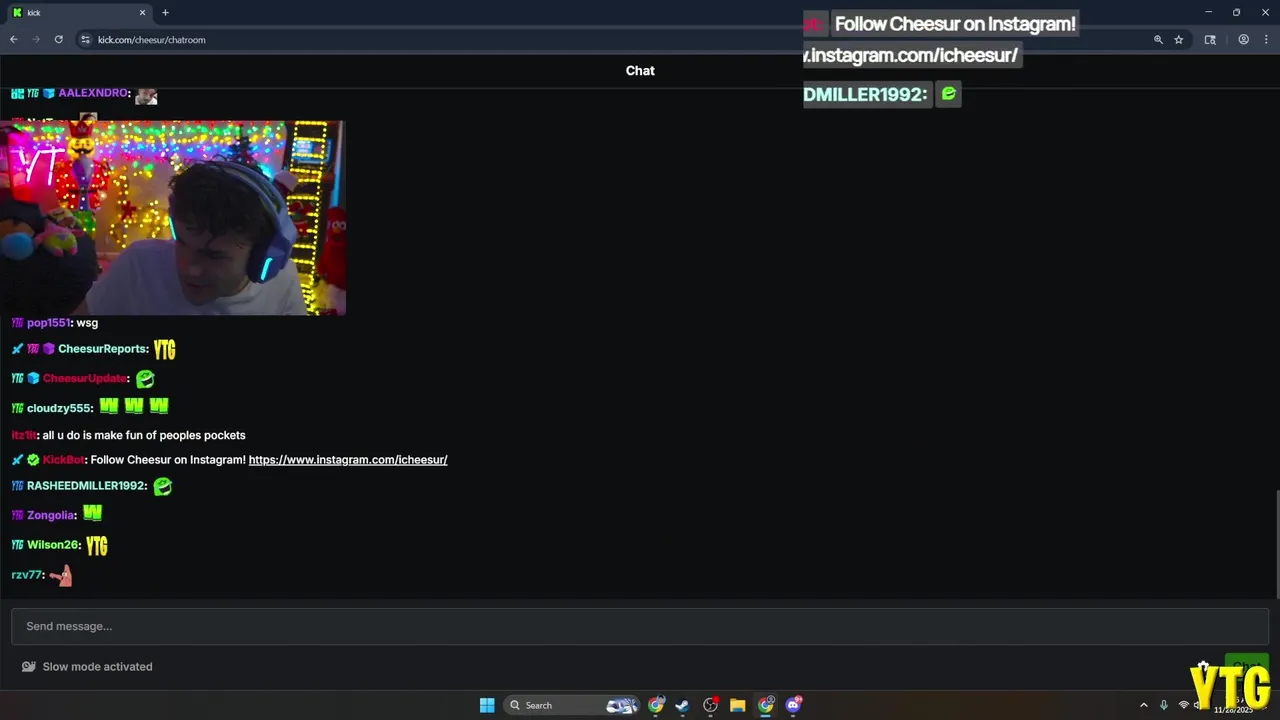Click the microphone icon in system tray
Viewport: 1280px width, 720px height.
click(1164, 705)
